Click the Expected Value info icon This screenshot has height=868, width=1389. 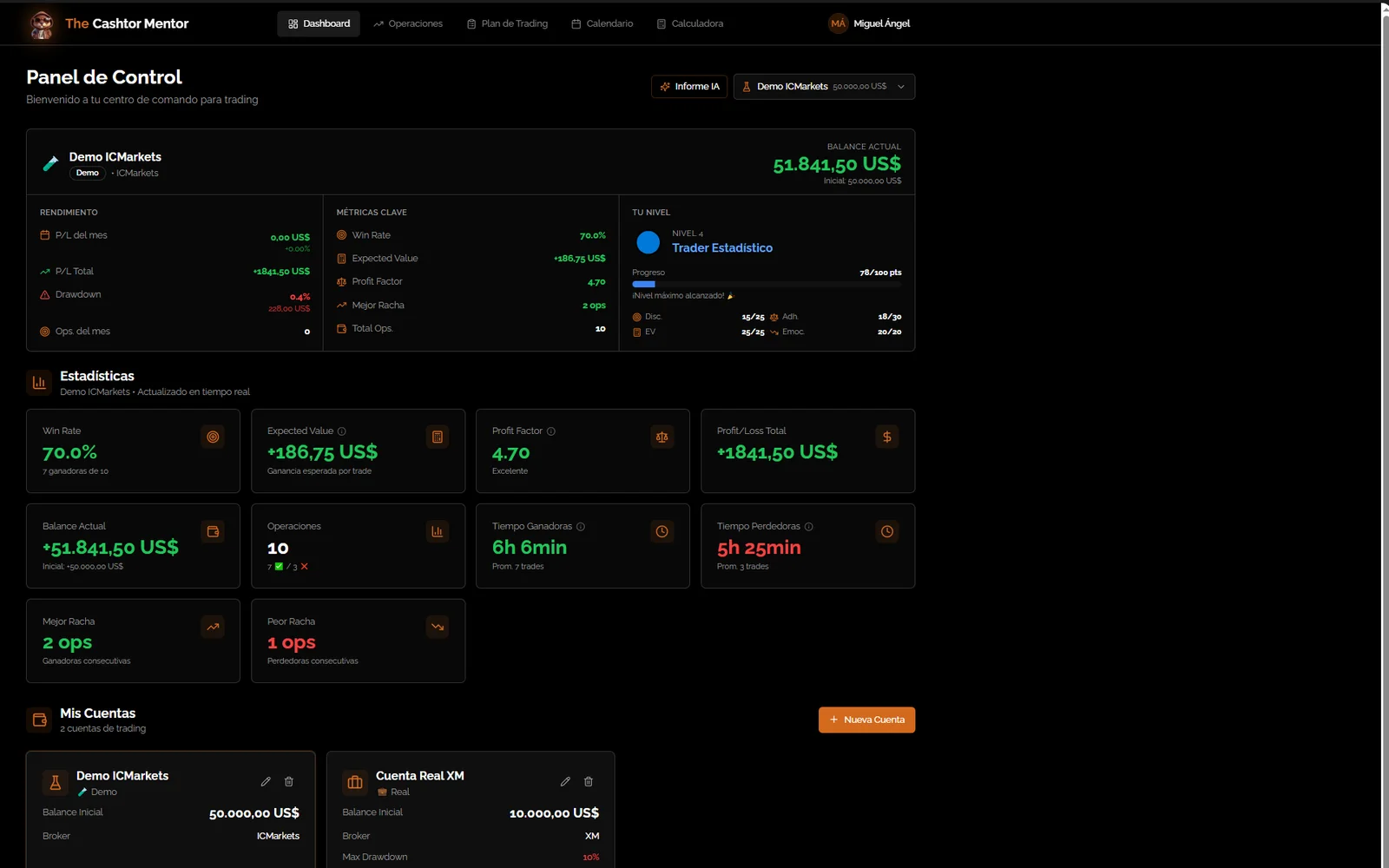(342, 431)
